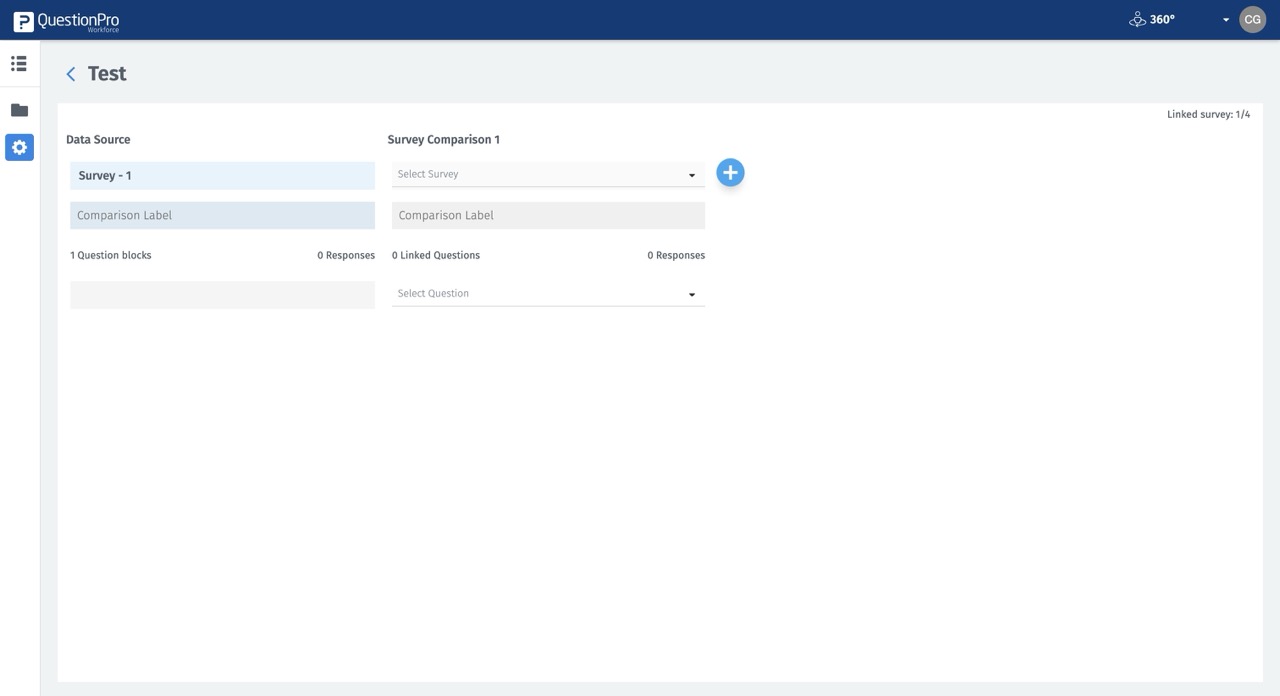Open the CG profile avatar menu
1280x696 pixels.
pyautogui.click(x=1252, y=19)
